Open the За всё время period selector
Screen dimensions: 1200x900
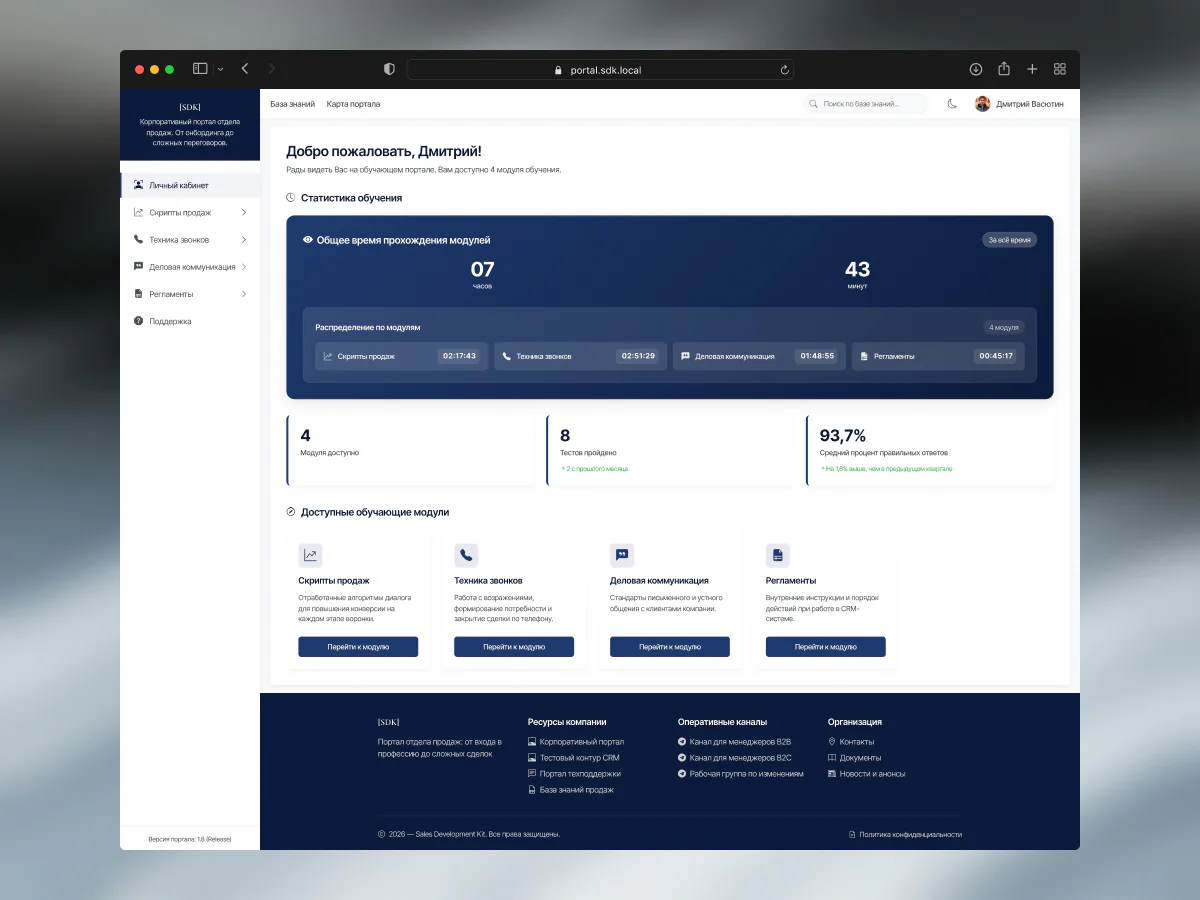click(1009, 240)
